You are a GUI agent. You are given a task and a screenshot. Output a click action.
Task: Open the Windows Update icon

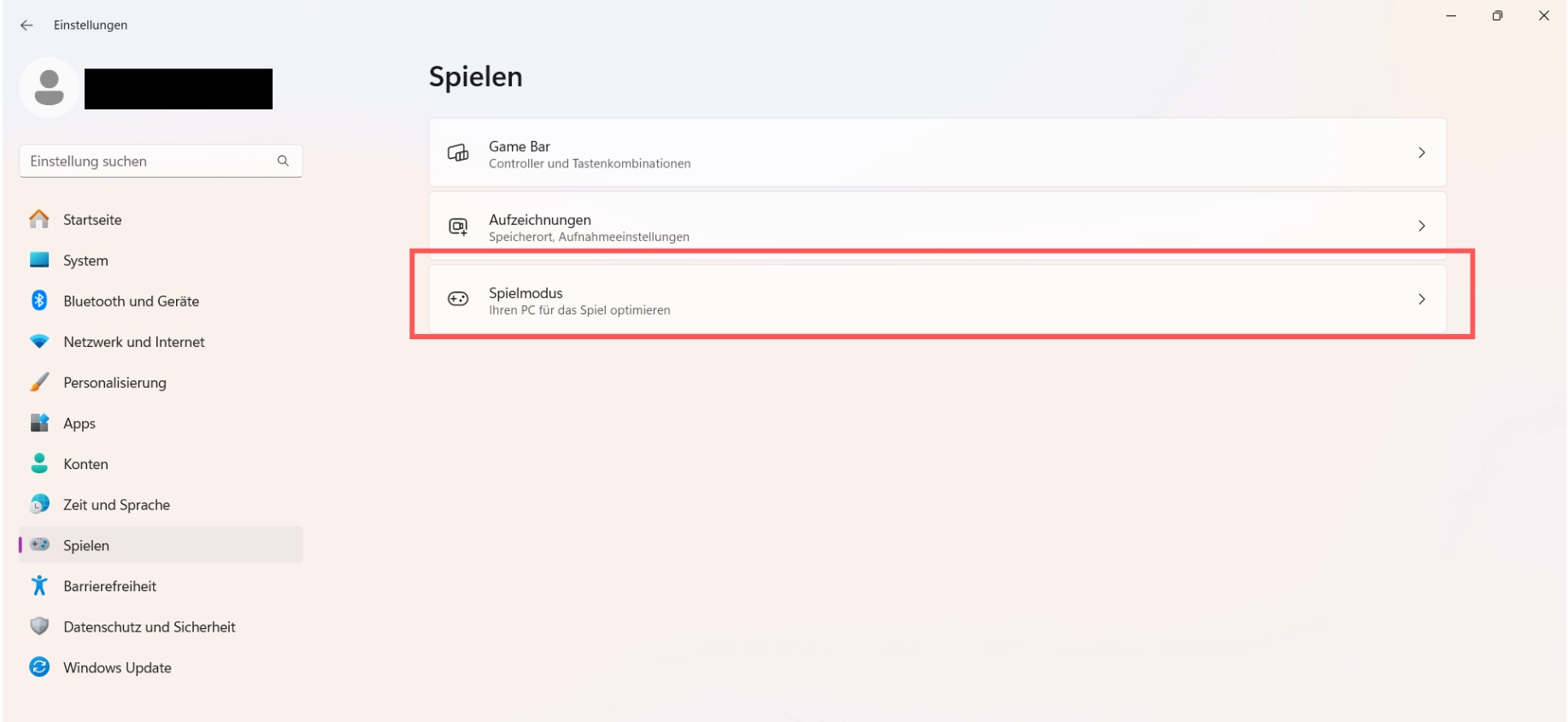tap(39, 667)
